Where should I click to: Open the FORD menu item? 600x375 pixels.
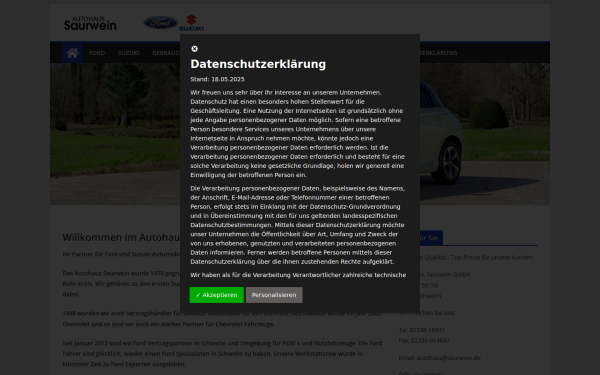click(97, 53)
